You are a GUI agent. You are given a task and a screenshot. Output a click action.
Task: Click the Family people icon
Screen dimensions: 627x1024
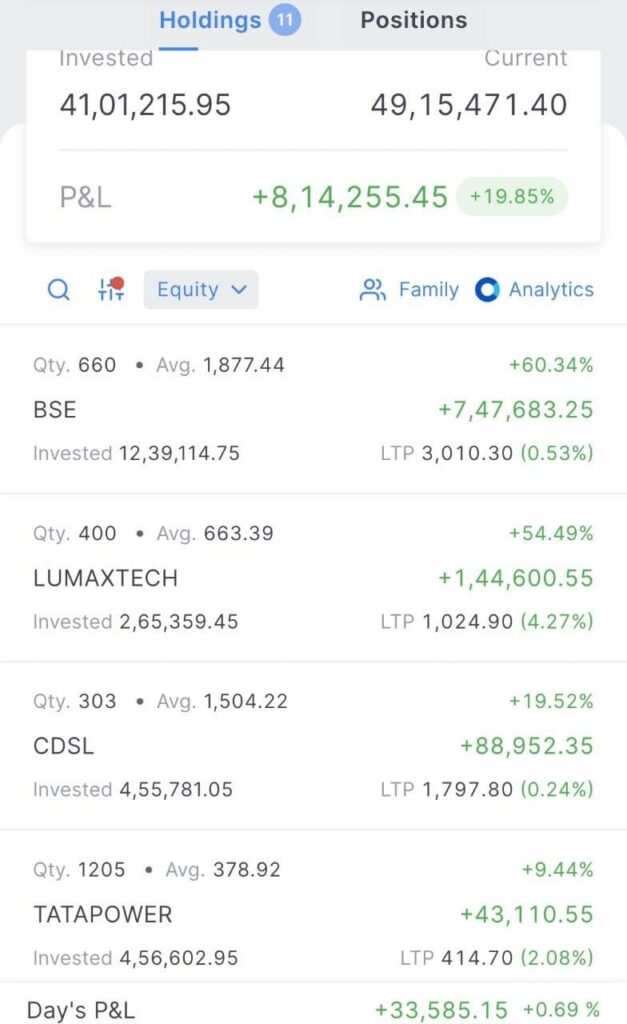(x=372, y=290)
